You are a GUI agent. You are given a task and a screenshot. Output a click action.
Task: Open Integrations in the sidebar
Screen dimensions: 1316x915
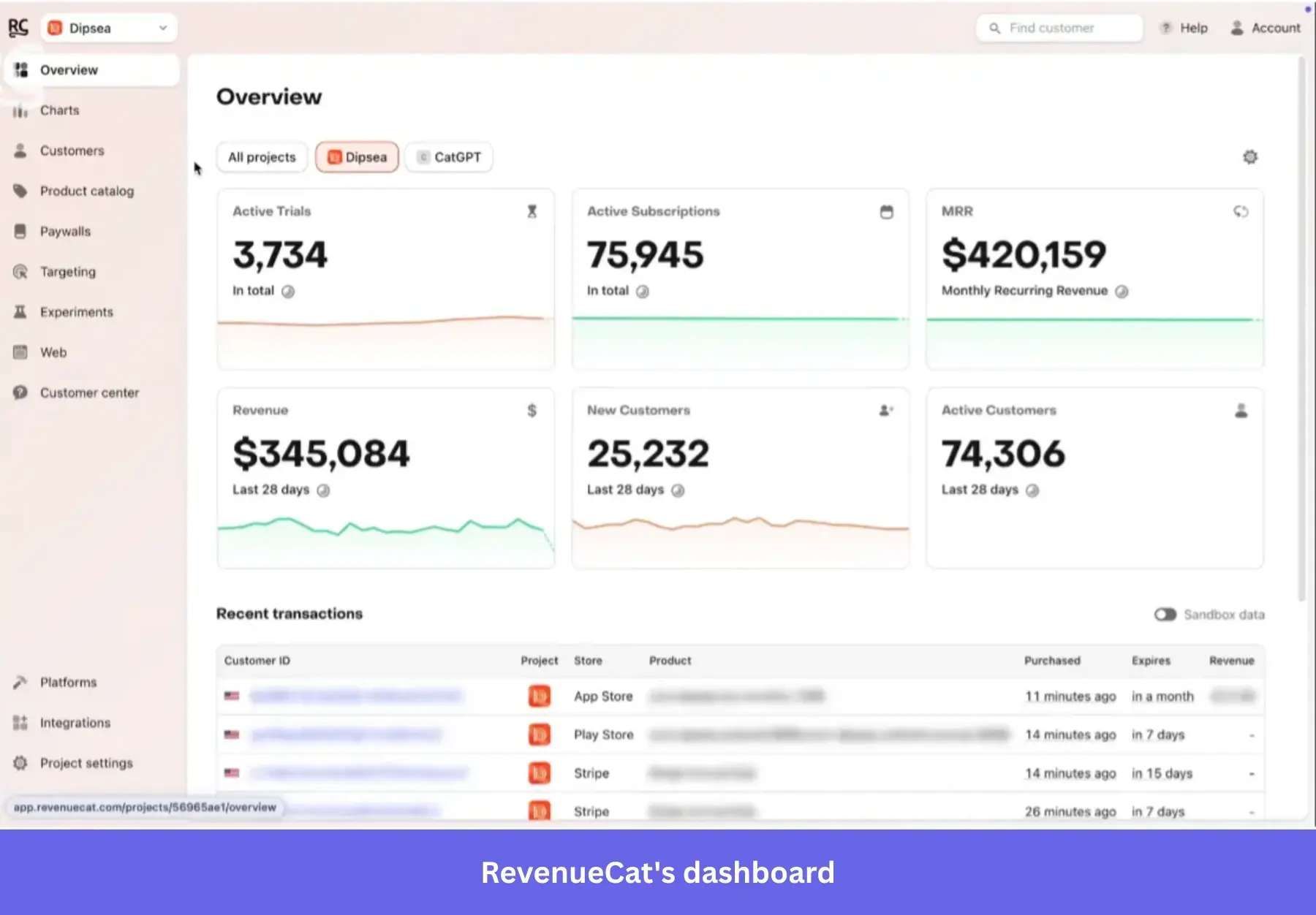(x=91, y=723)
